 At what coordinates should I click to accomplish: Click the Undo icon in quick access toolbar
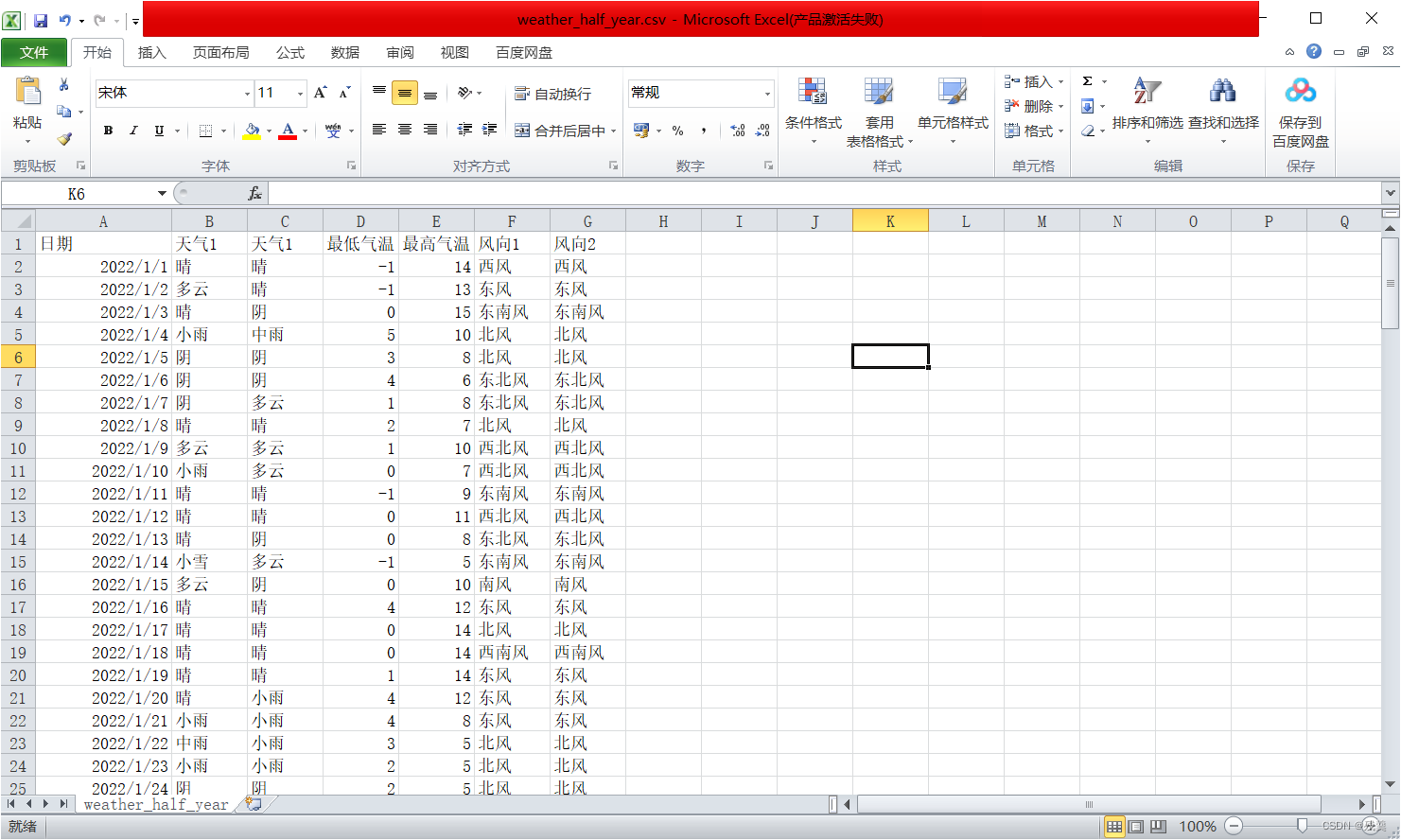[65, 20]
